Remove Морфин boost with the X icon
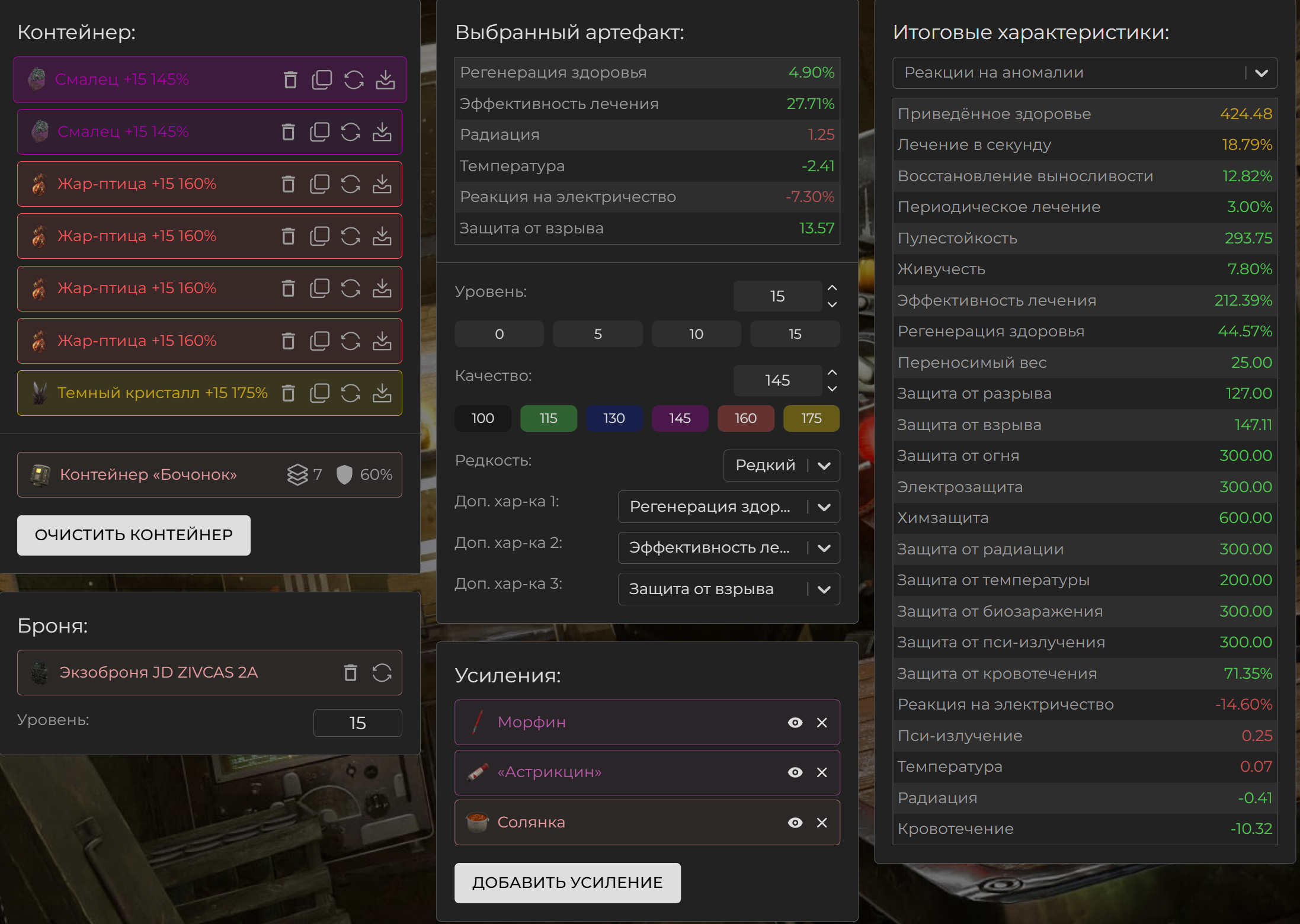This screenshot has width=1300, height=924. click(x=822, y=723)
